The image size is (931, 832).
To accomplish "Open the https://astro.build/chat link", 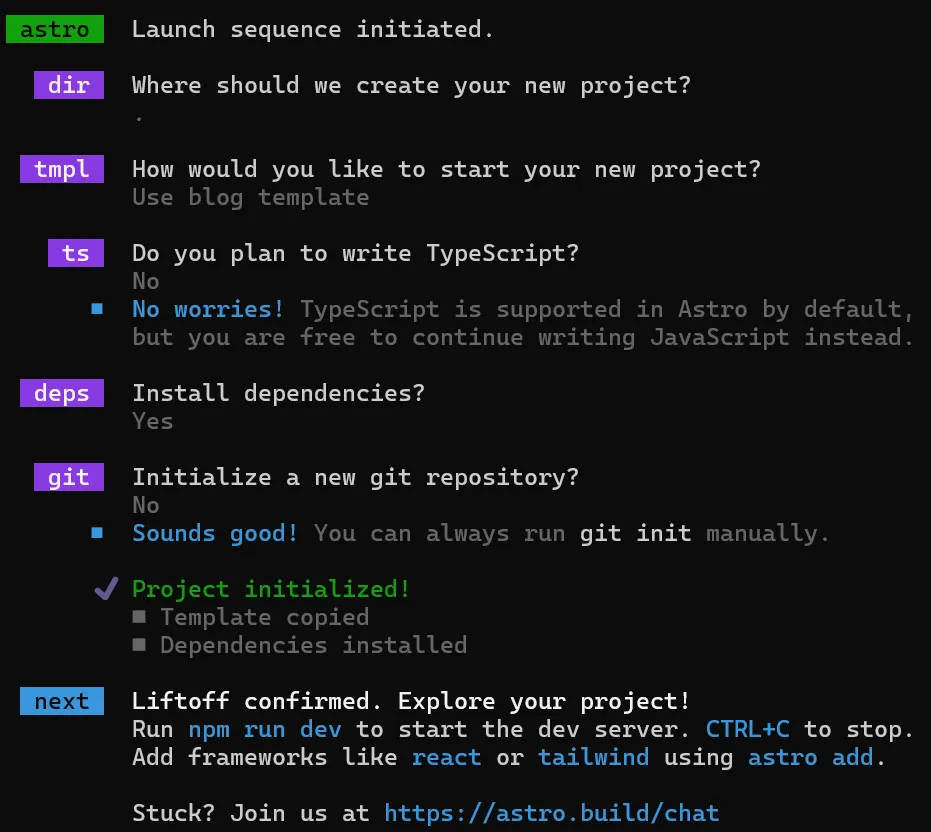I will [x=551, y=813].
